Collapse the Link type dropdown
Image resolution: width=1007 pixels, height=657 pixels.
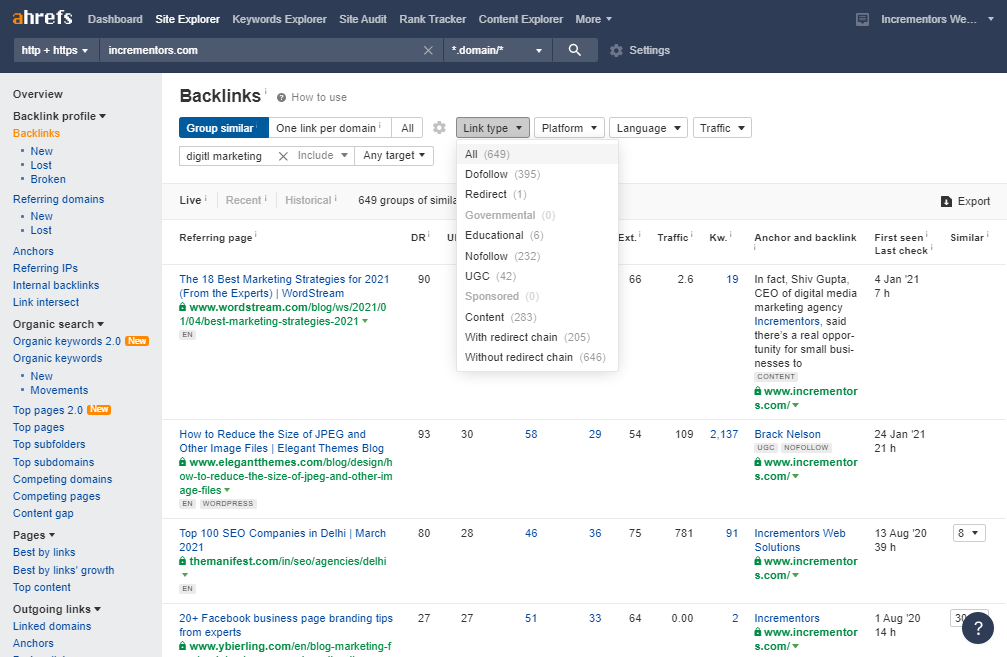coord(493,128)
